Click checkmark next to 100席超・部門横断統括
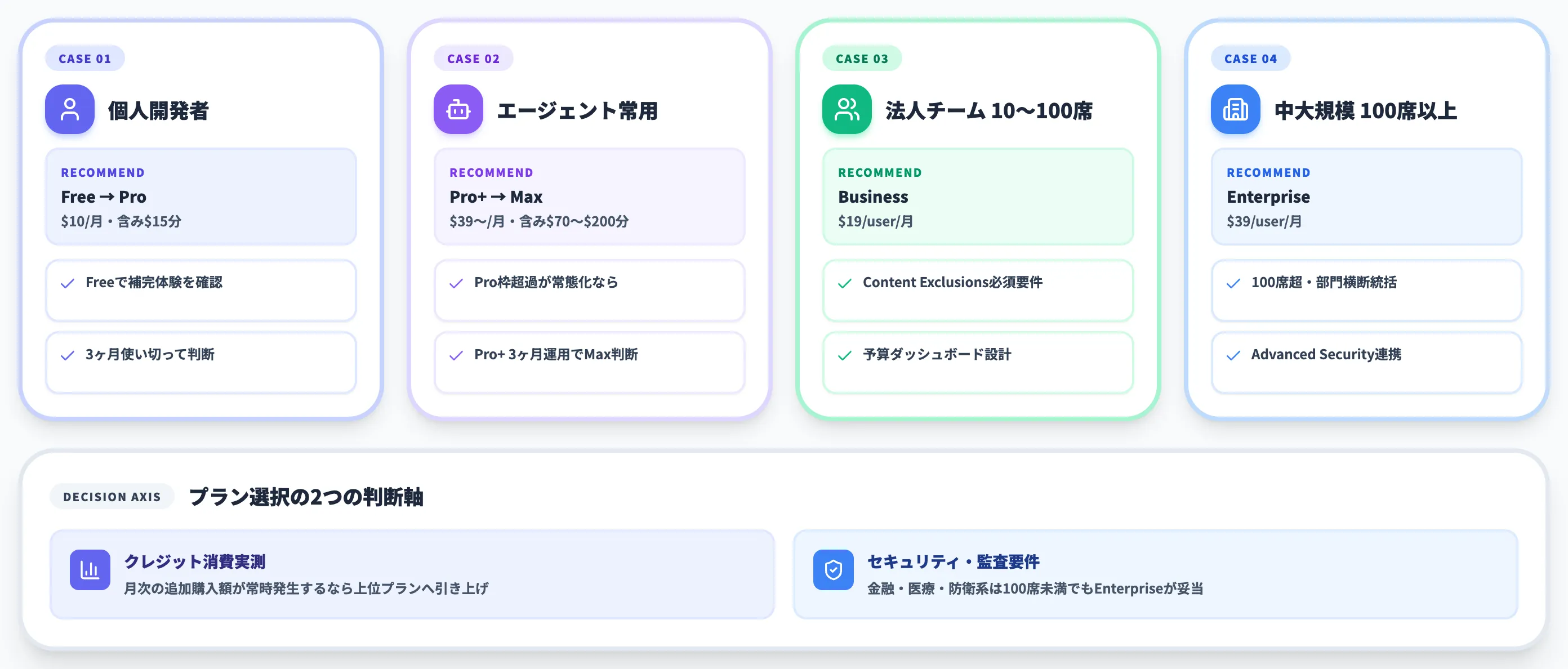This screenshot has height=669, width=1568. click(x=1233, y=283)
